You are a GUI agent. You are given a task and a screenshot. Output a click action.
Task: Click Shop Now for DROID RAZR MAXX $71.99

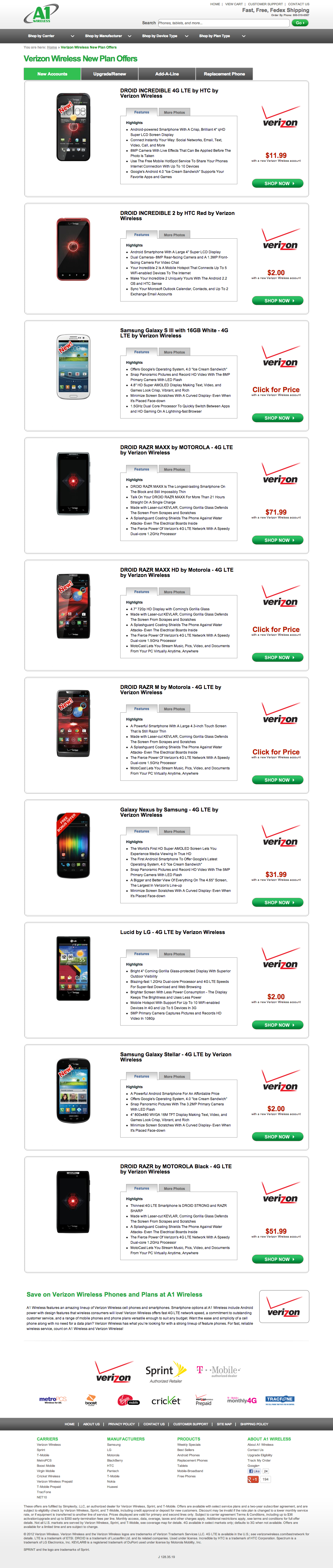(x=278, y=540)
